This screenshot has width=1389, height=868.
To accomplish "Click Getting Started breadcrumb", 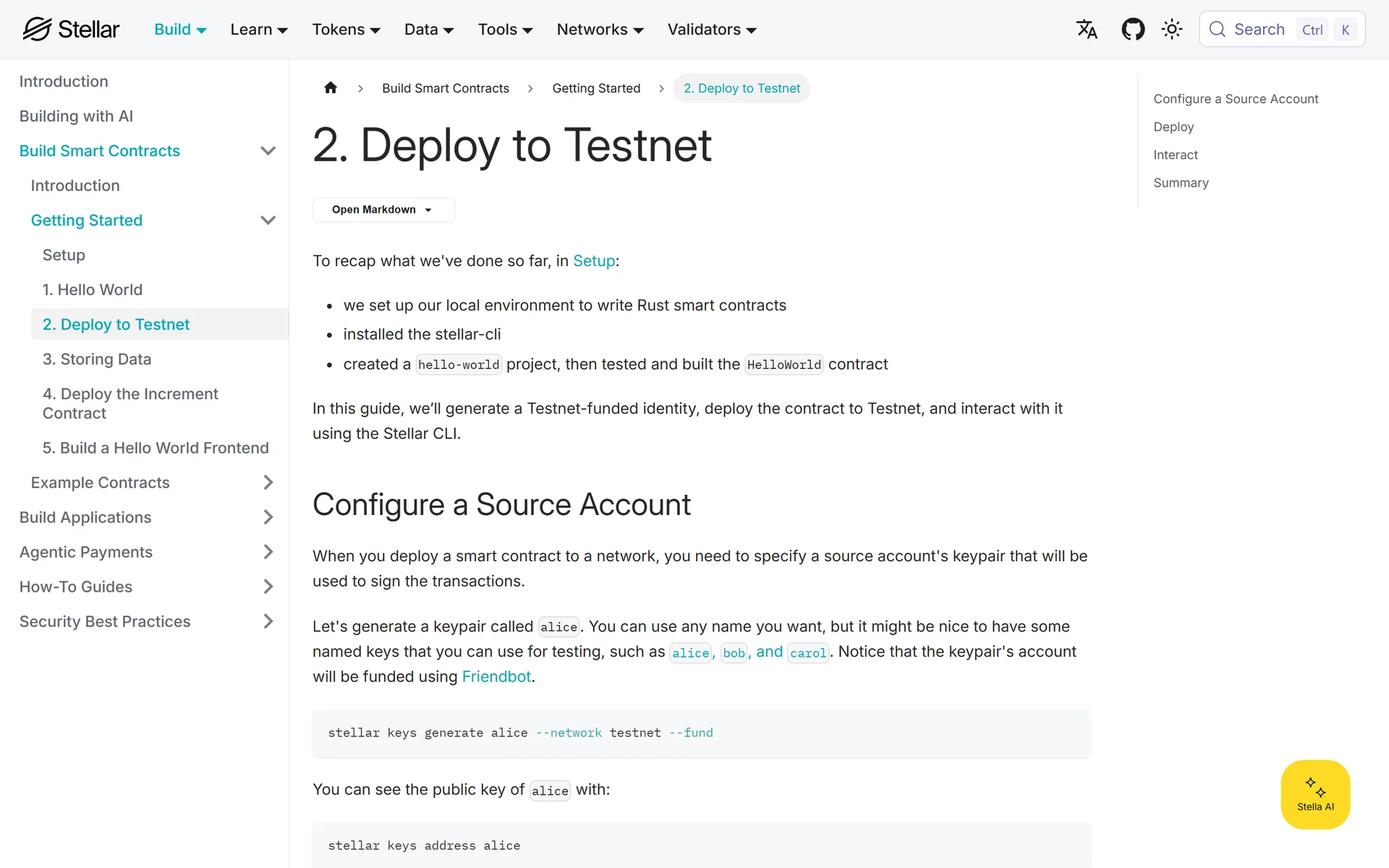I will (x=596, y=88).
